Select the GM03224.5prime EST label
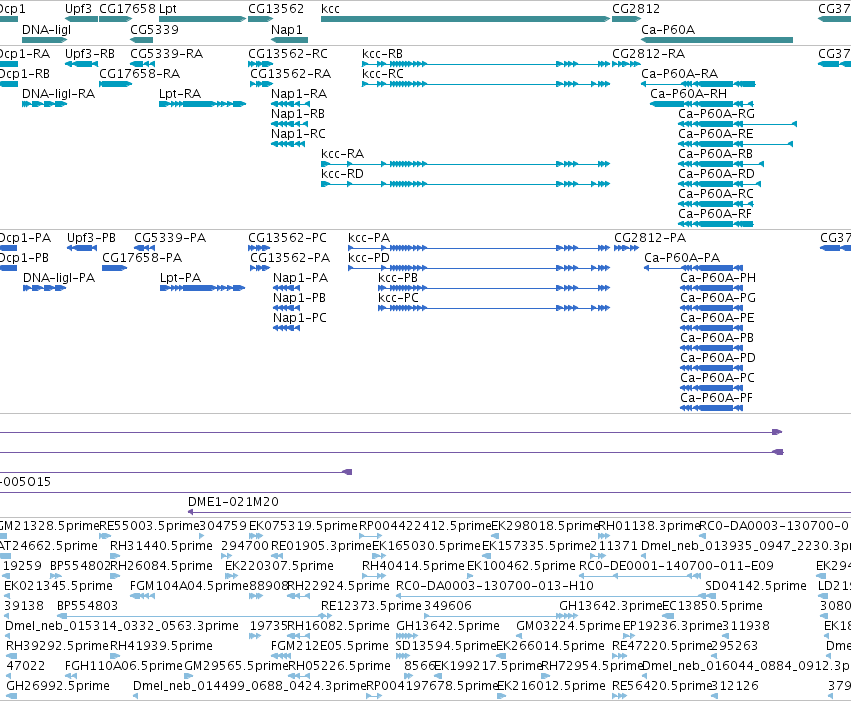The image size is (851, 701). point(568,626)
